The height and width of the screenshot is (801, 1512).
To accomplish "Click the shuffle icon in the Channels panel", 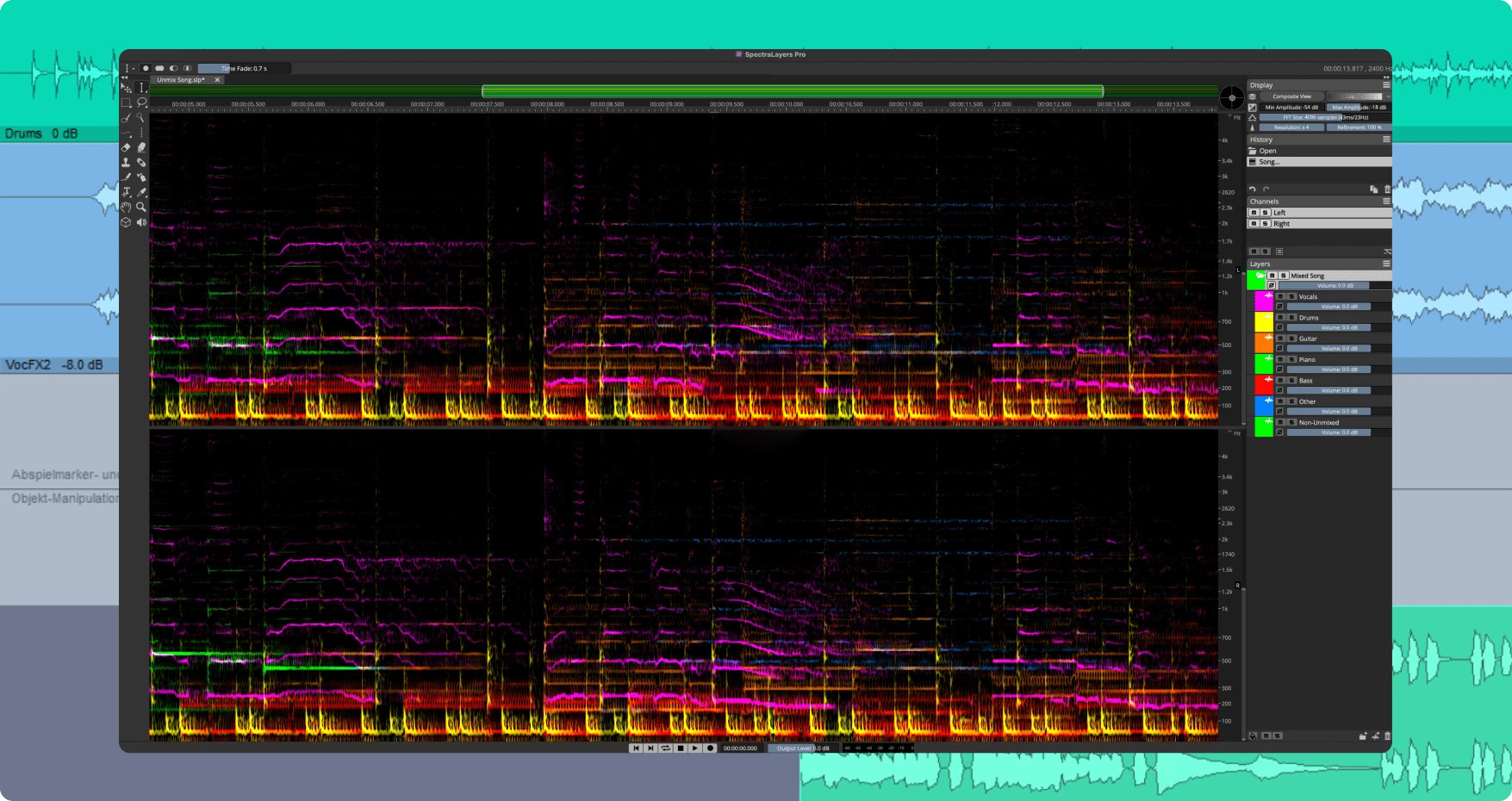I will (1387, 251).
